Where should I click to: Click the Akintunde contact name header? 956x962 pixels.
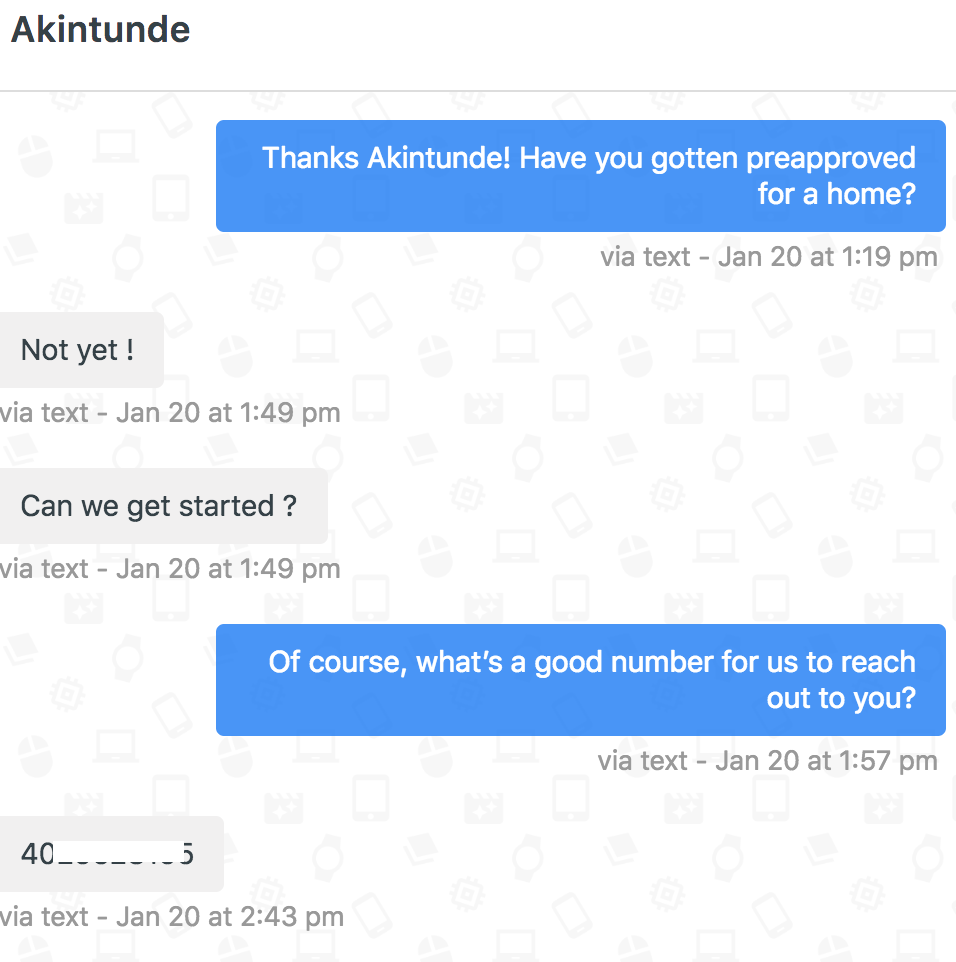tap(100, 30)
